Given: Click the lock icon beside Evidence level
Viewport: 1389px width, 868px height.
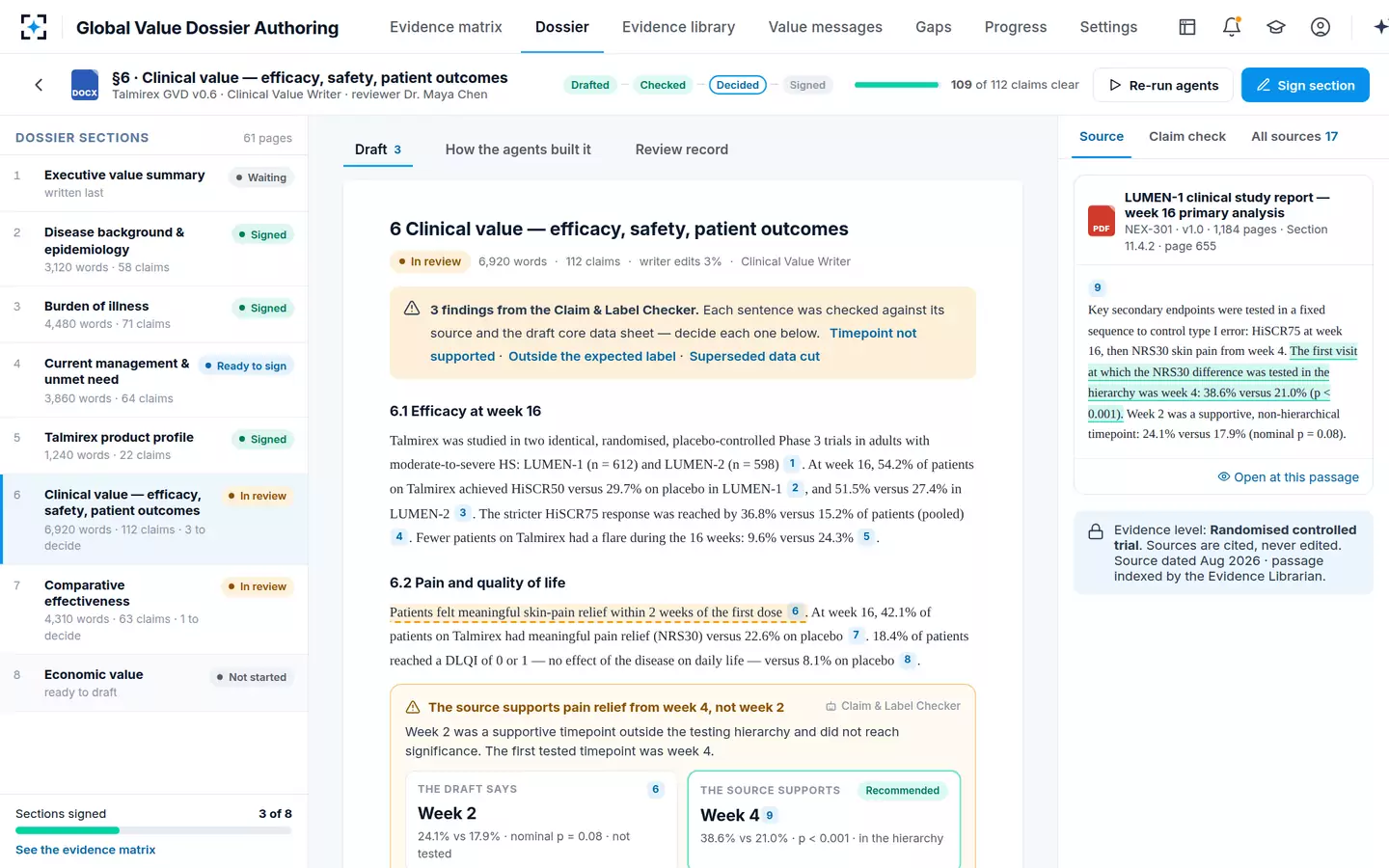Looking at the screenshot, I should tap(1096, 531).
